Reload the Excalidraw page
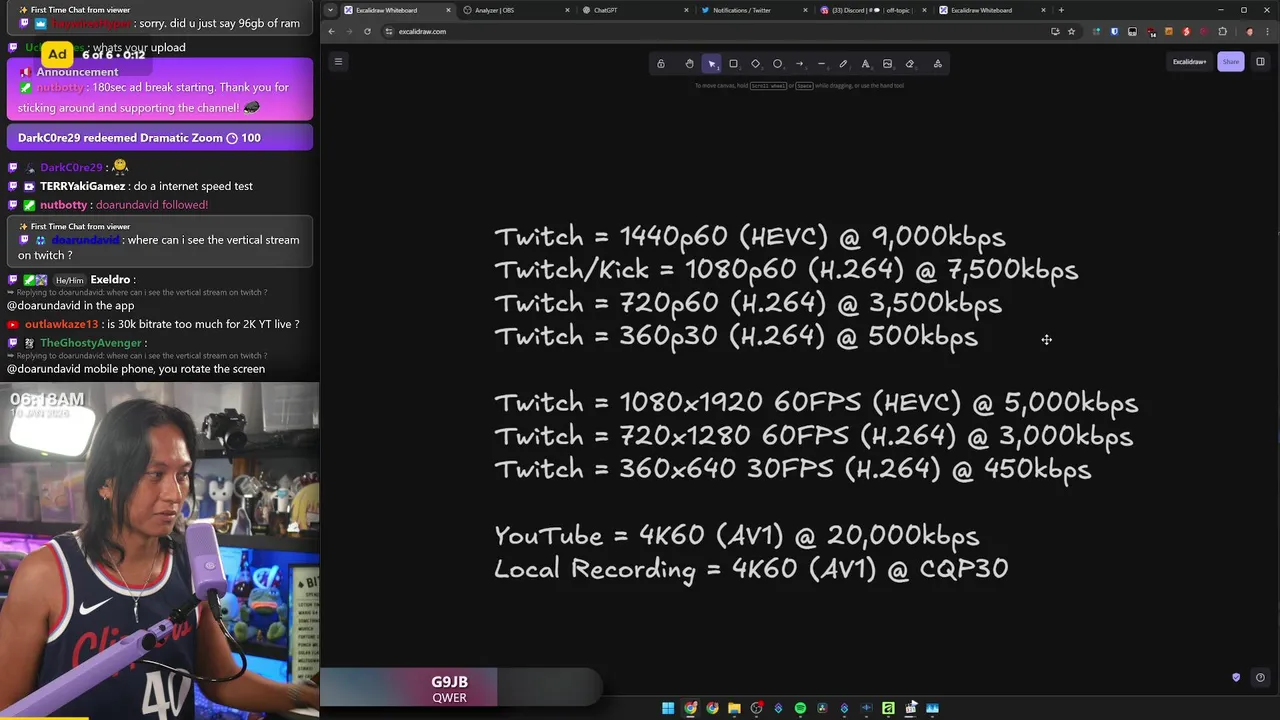Viewport: 1280px width, 720px height. [367, 31]
